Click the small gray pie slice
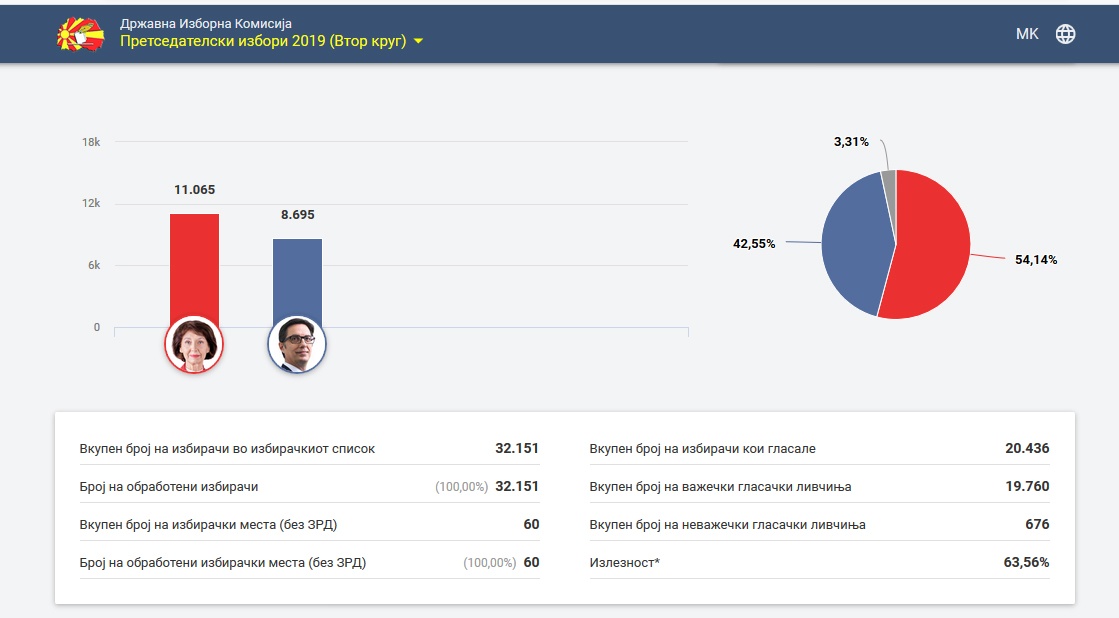Screen dimensions: 1119x618 pos(889,187)
